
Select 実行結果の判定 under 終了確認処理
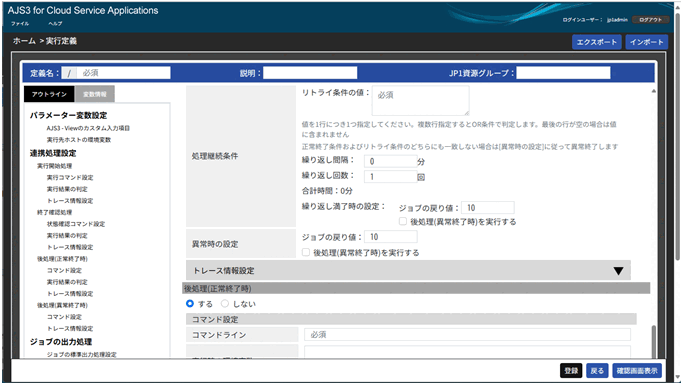[67, 235]
